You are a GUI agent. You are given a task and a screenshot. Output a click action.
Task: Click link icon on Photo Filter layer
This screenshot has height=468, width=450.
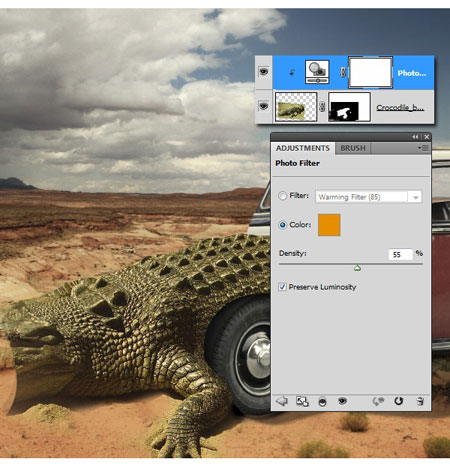343,72
